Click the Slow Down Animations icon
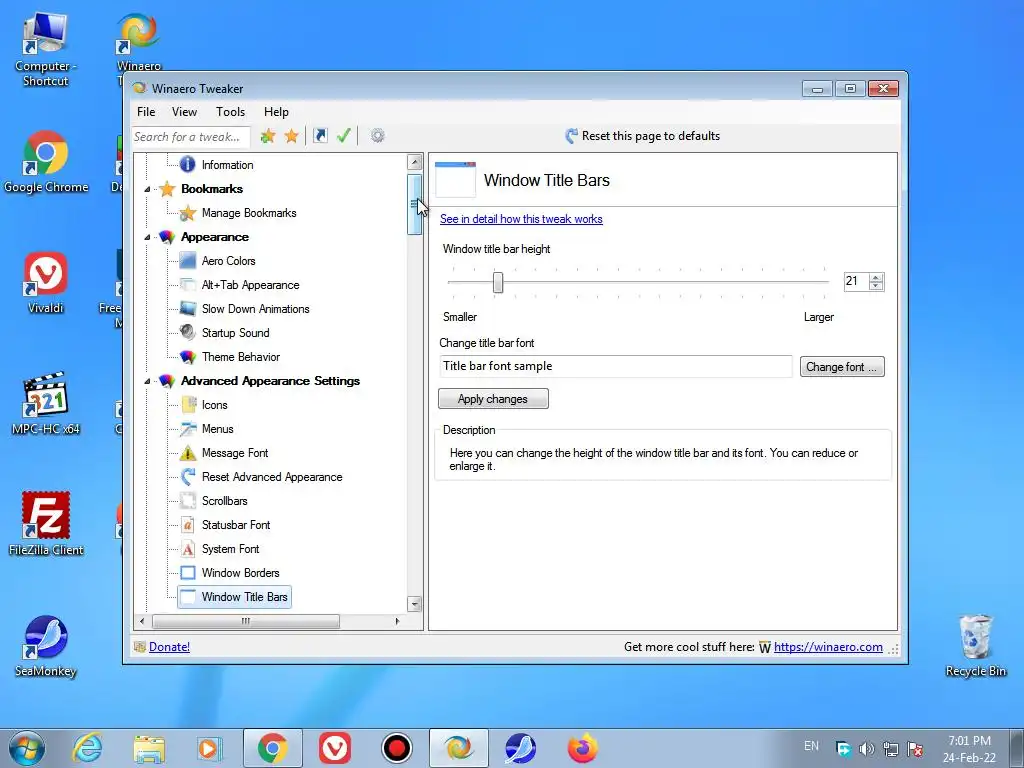Screen dimensions: 1024x768 coord(187,309)
